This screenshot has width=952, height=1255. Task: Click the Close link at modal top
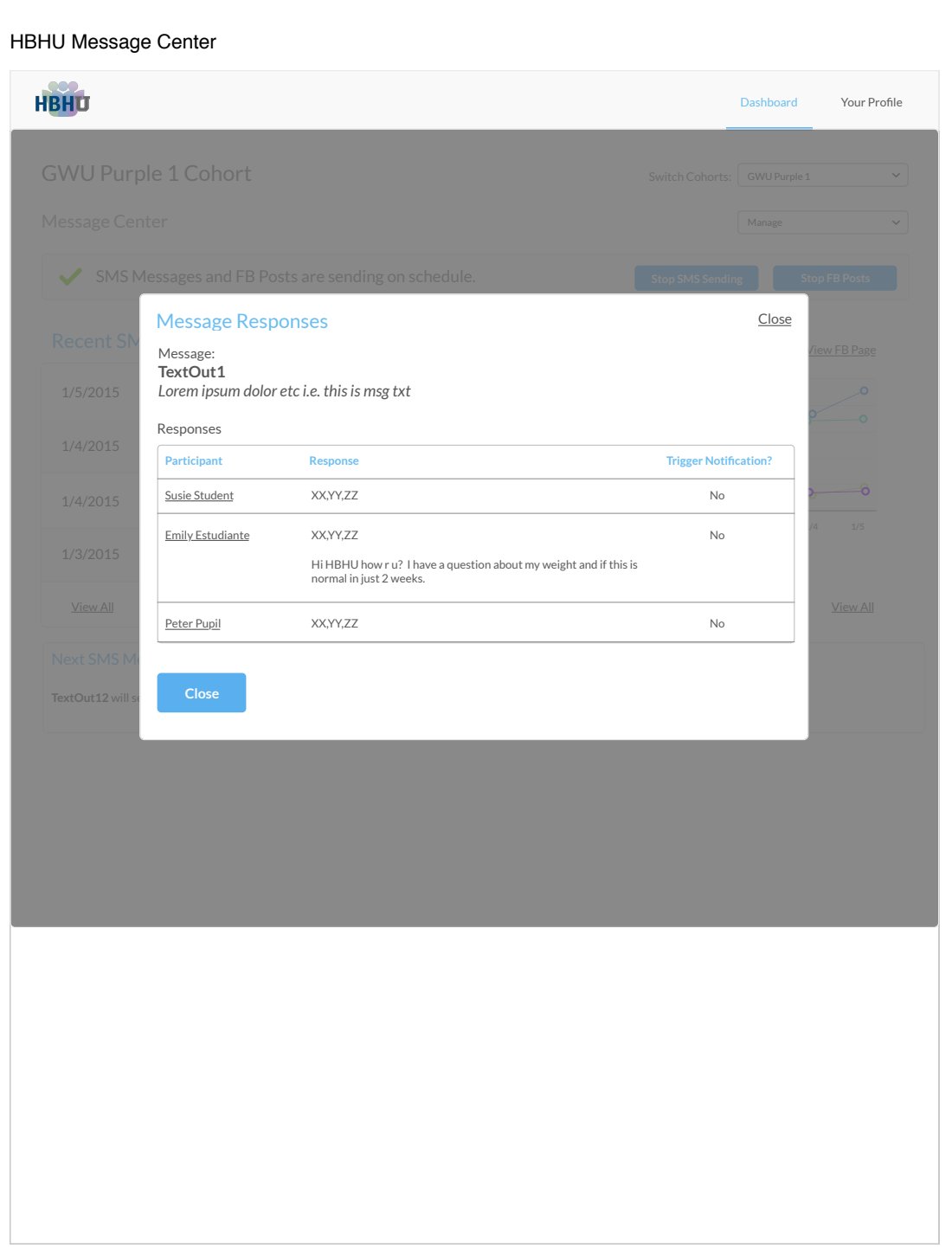click(x=775, y=319)
